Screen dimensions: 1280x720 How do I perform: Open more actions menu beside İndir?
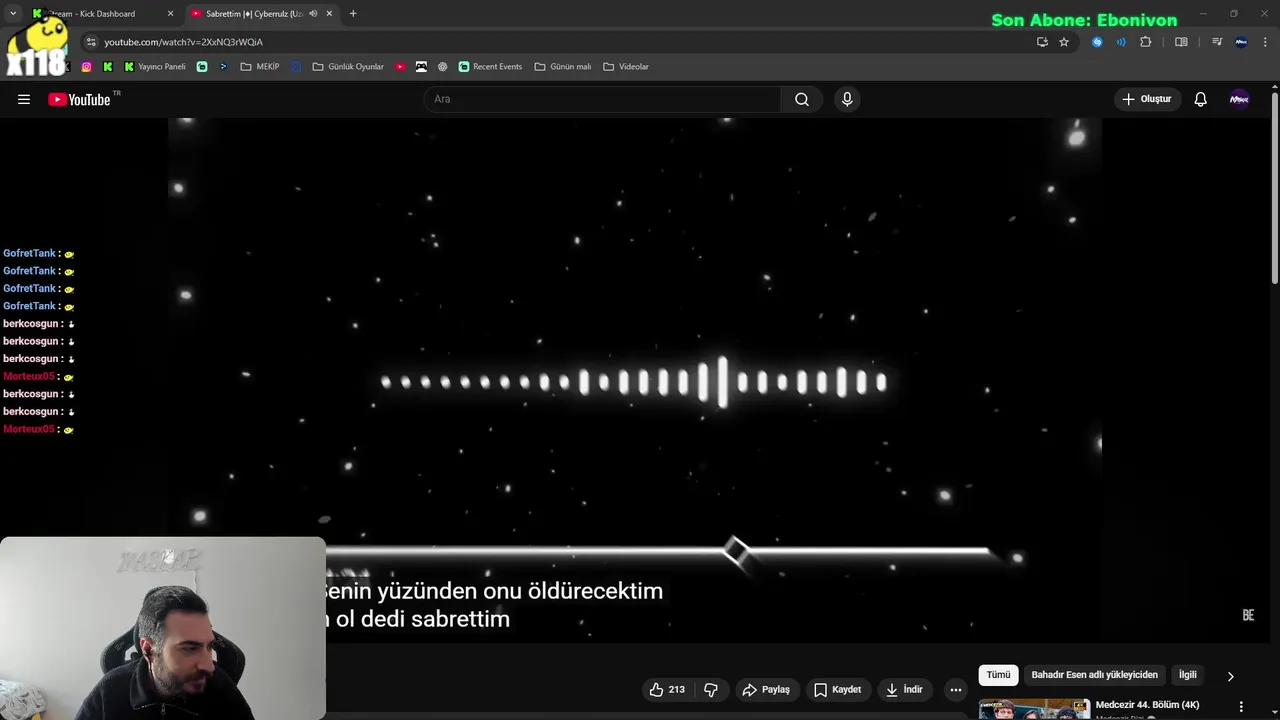pyautogui.click(x=956, y=689)
